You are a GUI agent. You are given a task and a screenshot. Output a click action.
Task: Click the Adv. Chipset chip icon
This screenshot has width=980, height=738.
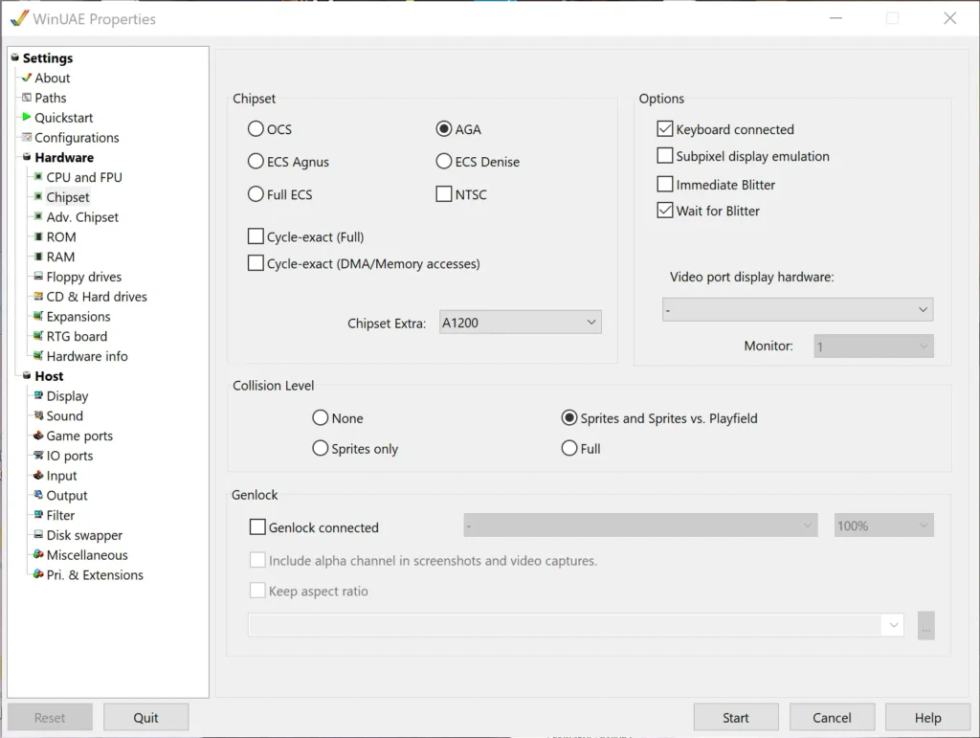pos(38,217)
